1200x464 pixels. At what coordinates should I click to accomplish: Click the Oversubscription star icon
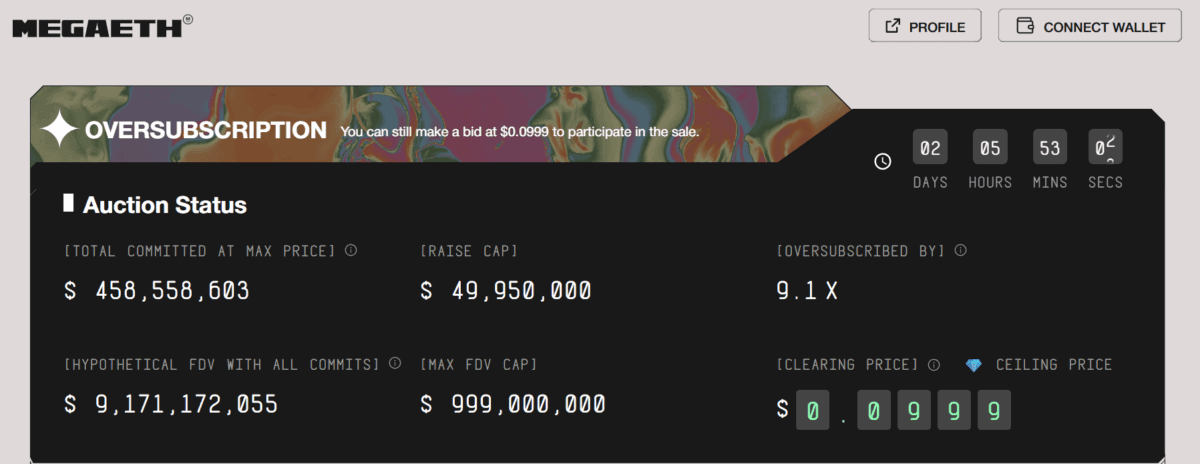(58, 130)
